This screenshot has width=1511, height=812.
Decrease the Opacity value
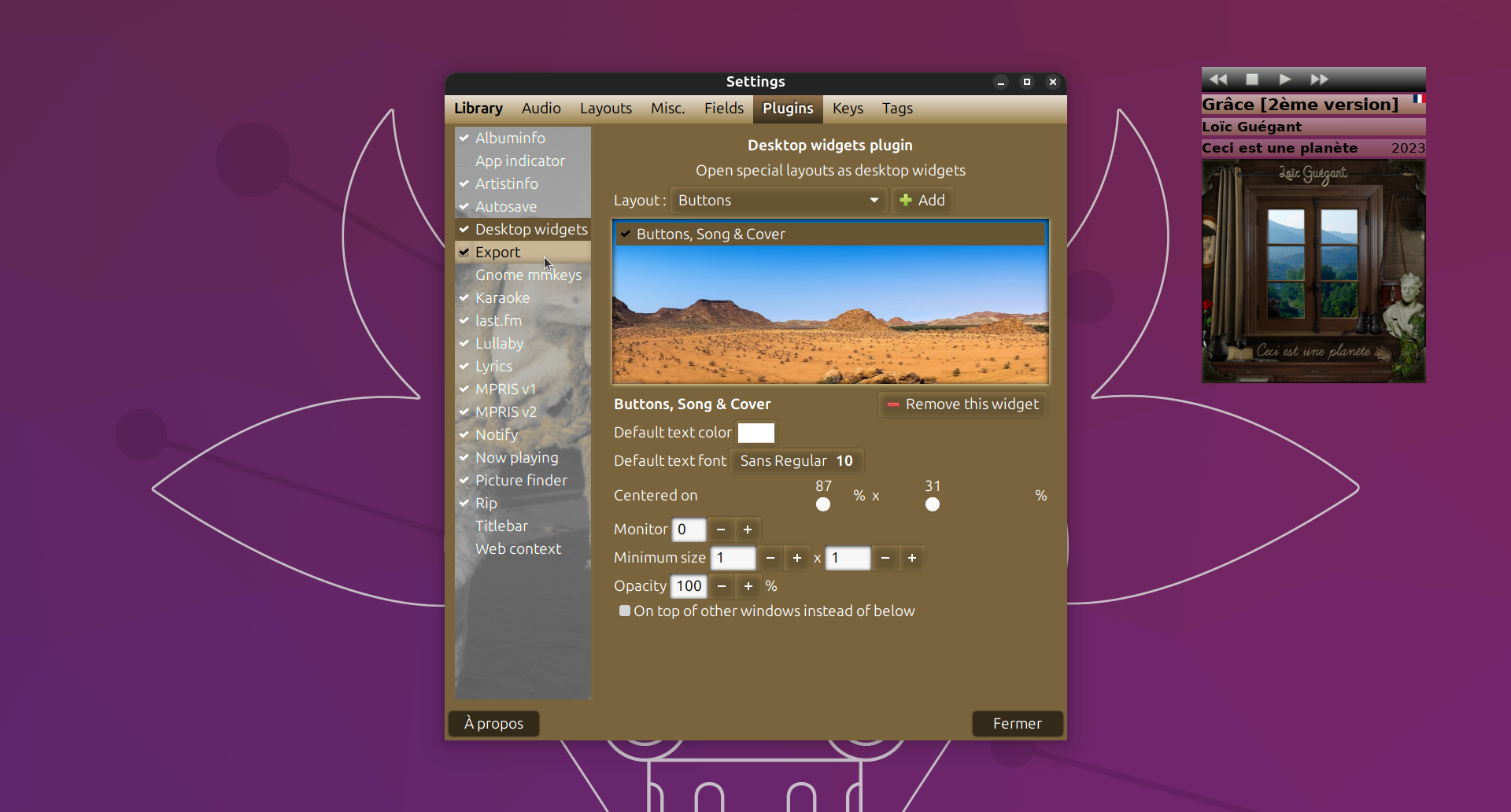click(722, 586)
